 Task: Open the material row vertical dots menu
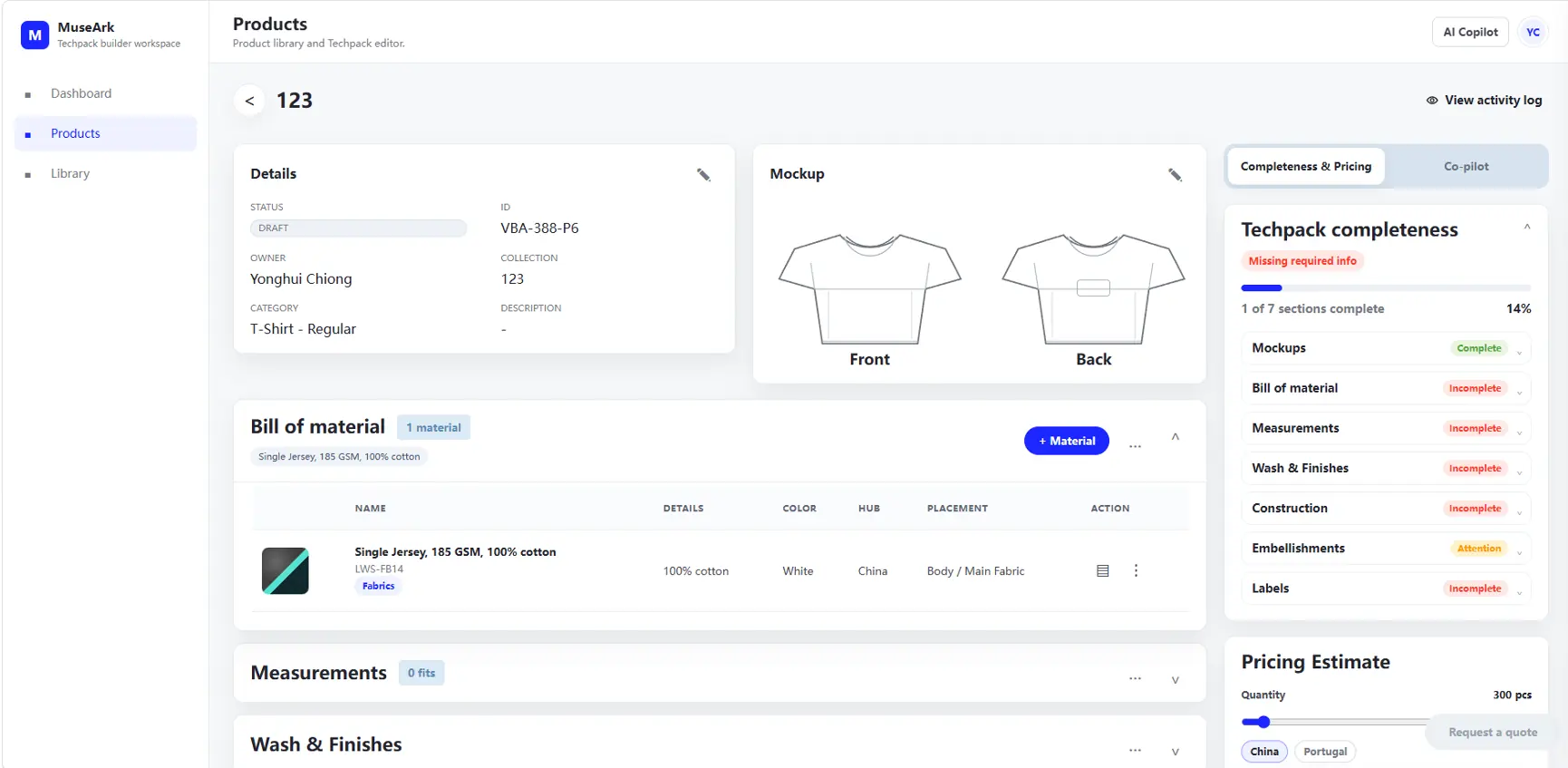(1136, 570)
